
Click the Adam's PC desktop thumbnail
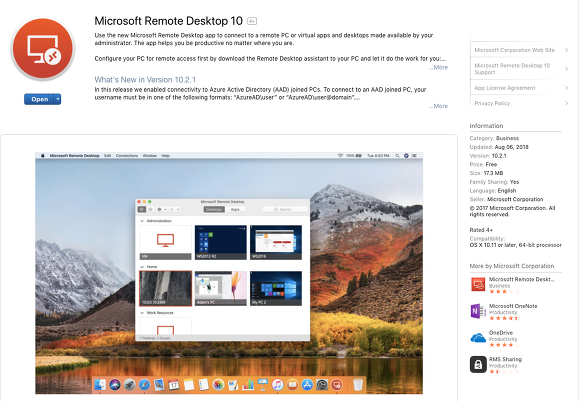(x=220, y=289)
